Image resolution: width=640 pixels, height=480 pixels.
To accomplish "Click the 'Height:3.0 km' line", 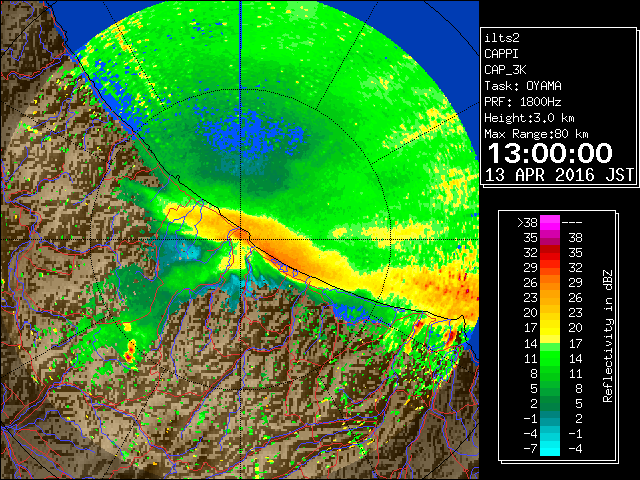I will pyautogui.click(x=529, y=118).
